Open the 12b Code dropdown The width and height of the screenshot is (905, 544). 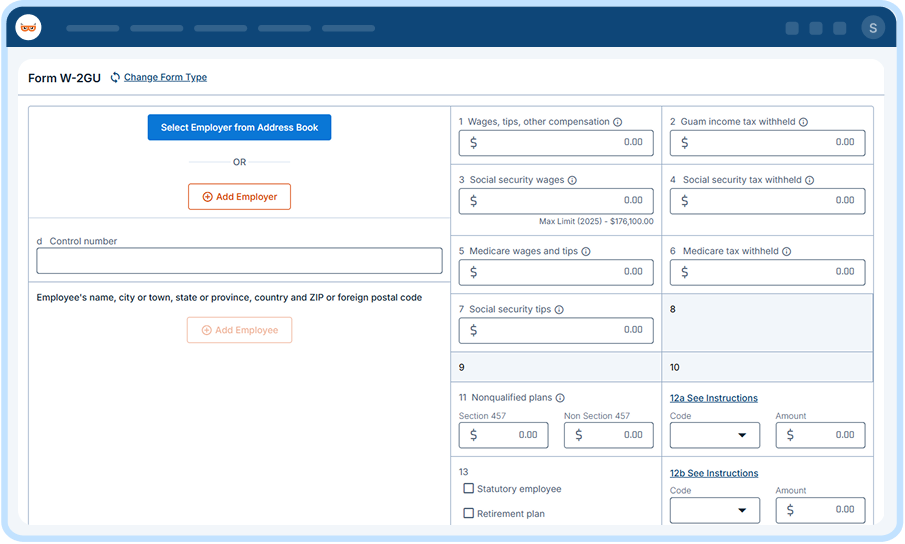pyautogui.click(x=715, y=511)
